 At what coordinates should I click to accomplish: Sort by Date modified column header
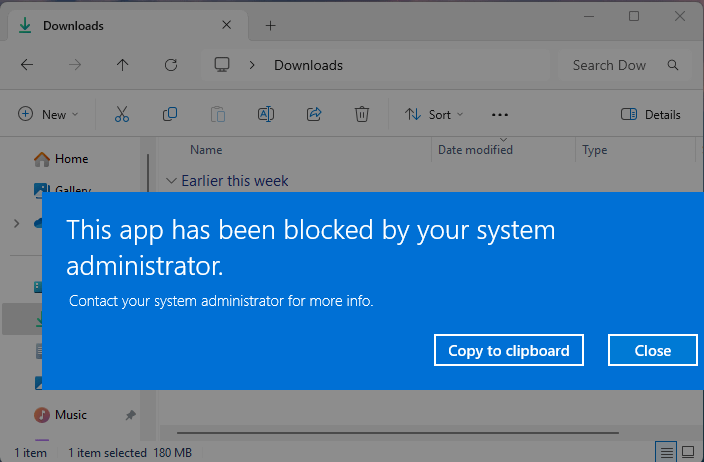475,150
